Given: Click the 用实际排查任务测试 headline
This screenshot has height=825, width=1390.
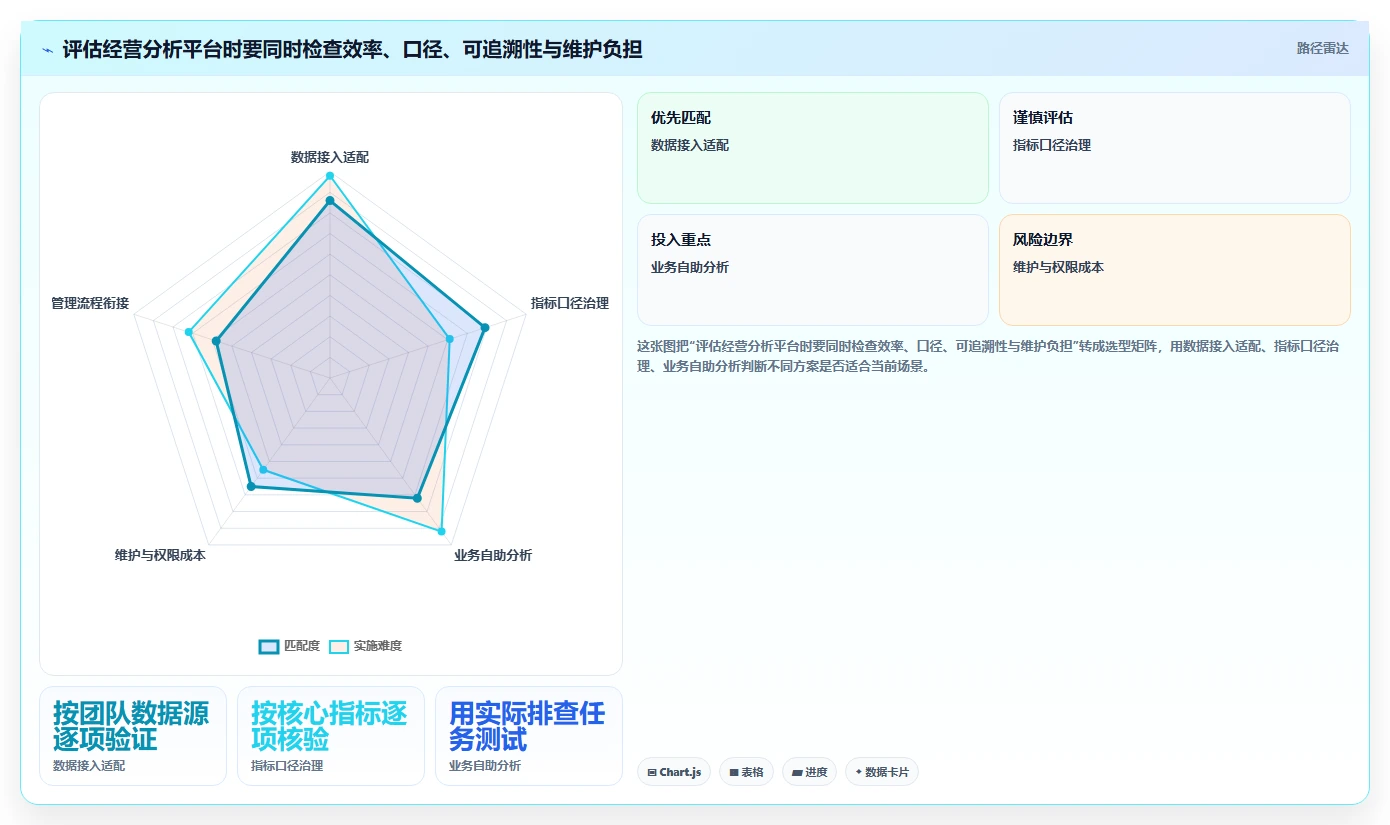Looking at the screenshot, I should coord(527,727).
